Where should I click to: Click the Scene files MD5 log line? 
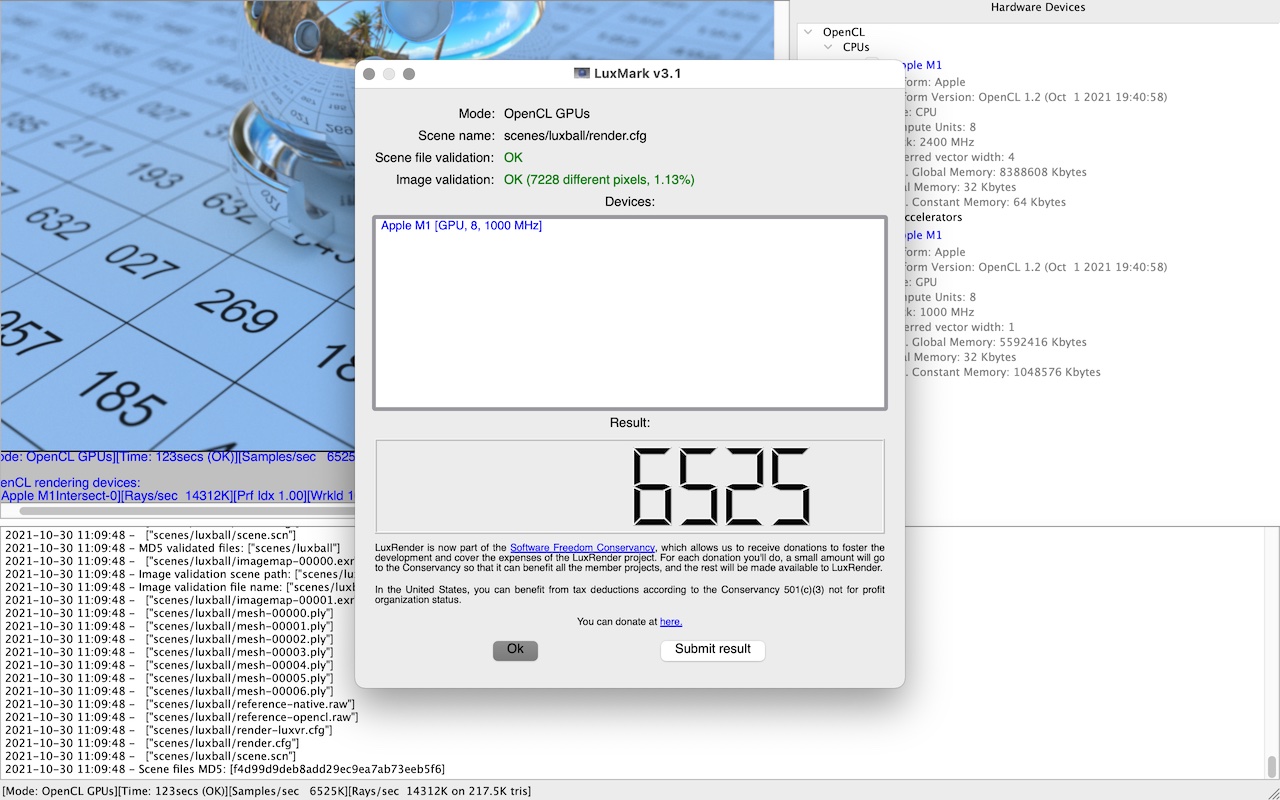(x=225, y=769)
